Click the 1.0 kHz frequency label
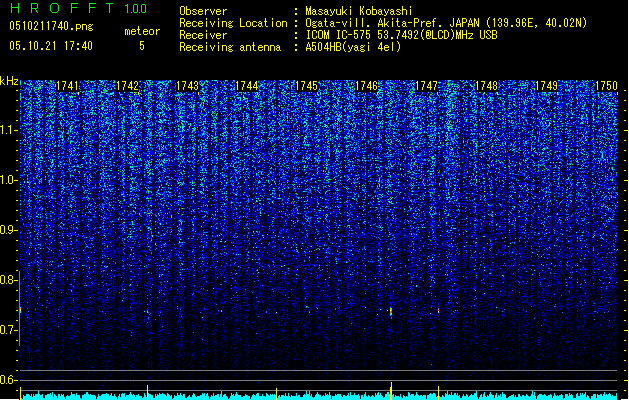The width and height of the screenshot is (629, 400). pyautogui.click(x=8, y=180)
